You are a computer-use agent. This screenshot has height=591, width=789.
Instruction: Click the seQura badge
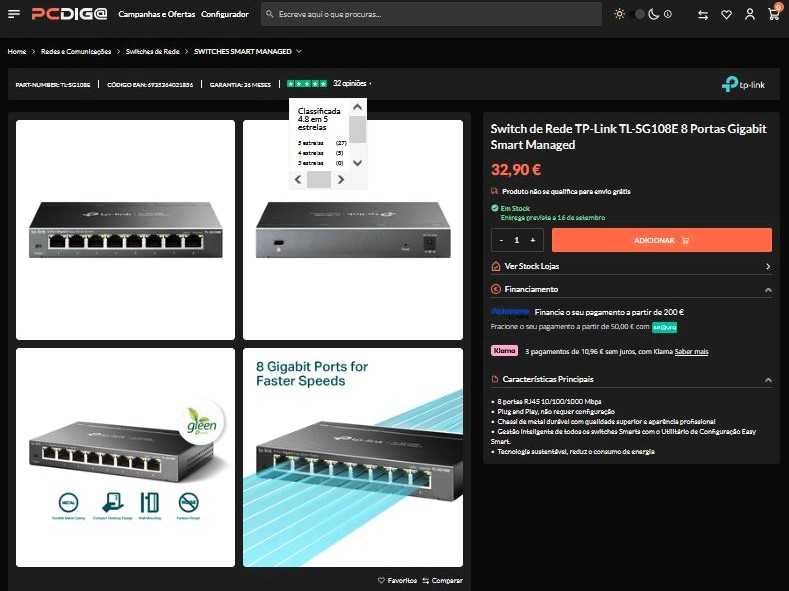[x=665, y=327]
